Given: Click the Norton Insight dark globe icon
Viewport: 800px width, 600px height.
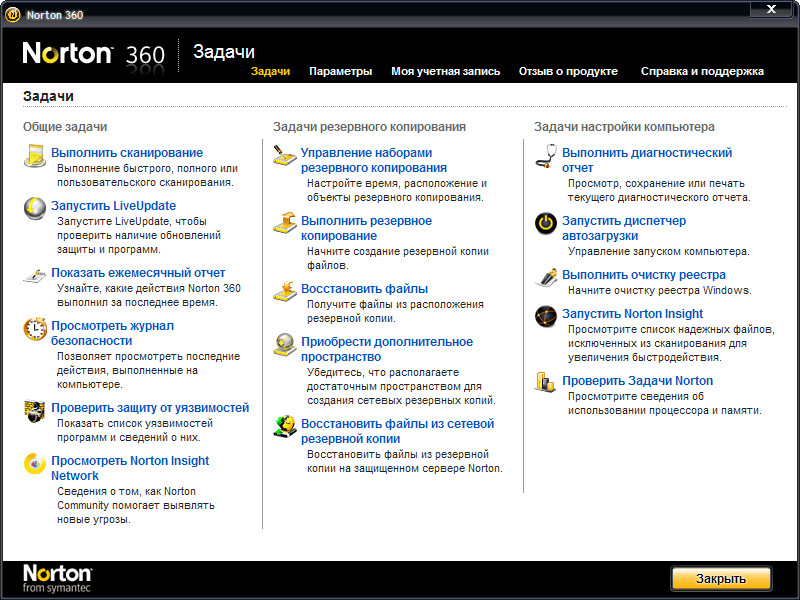Looking at the screenshot, I should pyautogui.click(x=546, y=316).
